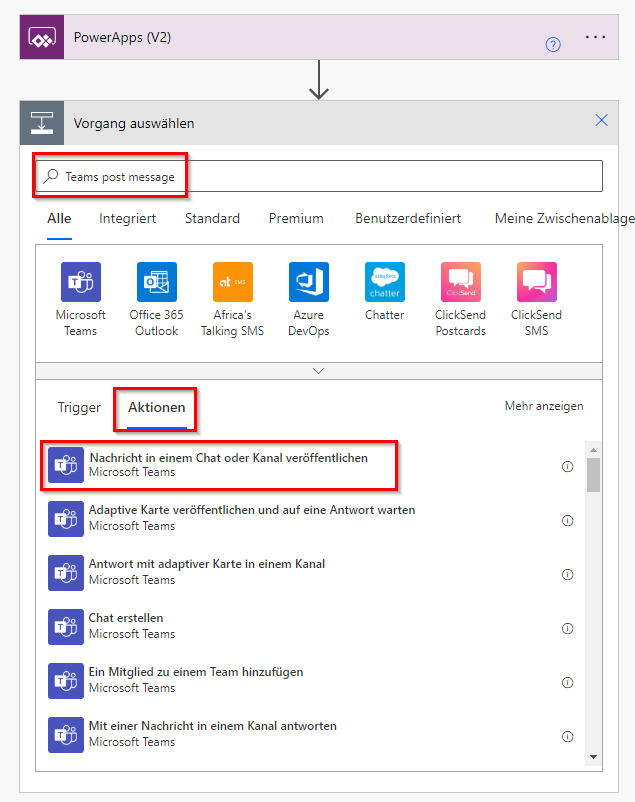The height and width of the screenshot is (802, 635).
Task: Click the actions list scroll-down arrow
Action: [594, 757]
